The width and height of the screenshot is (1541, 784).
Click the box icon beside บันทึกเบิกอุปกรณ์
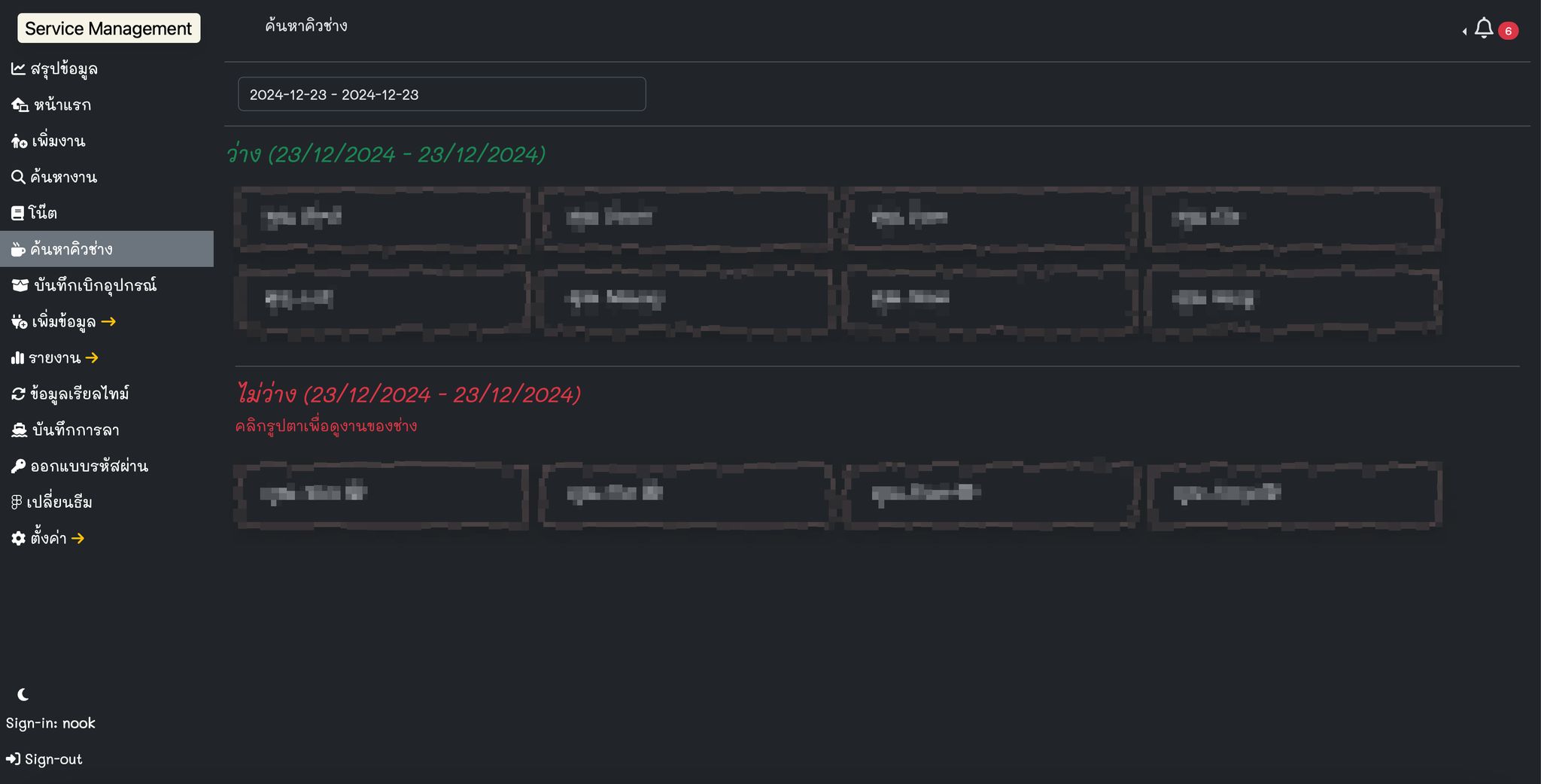tap(20, 285)
